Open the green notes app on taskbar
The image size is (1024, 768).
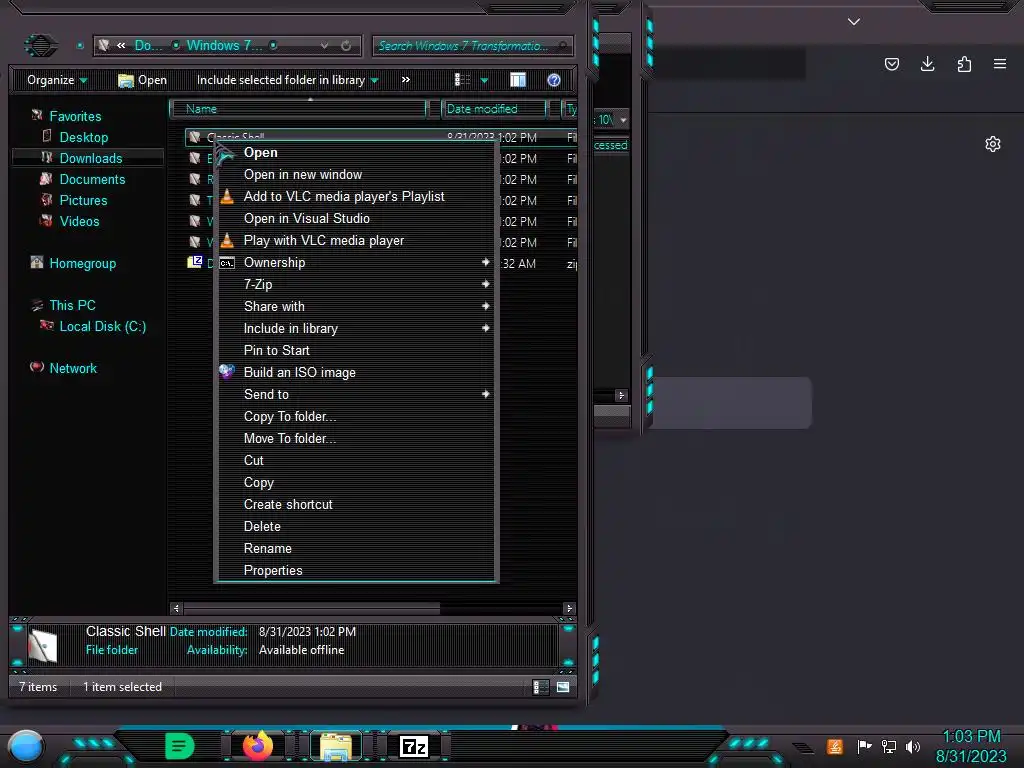click(x=179, y=746)
